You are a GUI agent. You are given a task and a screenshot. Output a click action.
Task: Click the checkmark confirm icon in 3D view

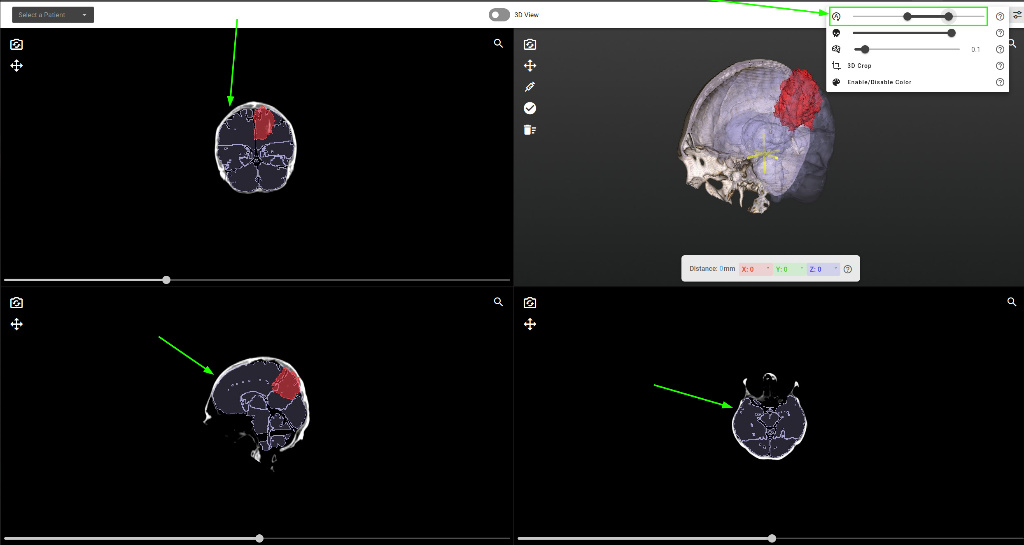[x=530, y=108]
